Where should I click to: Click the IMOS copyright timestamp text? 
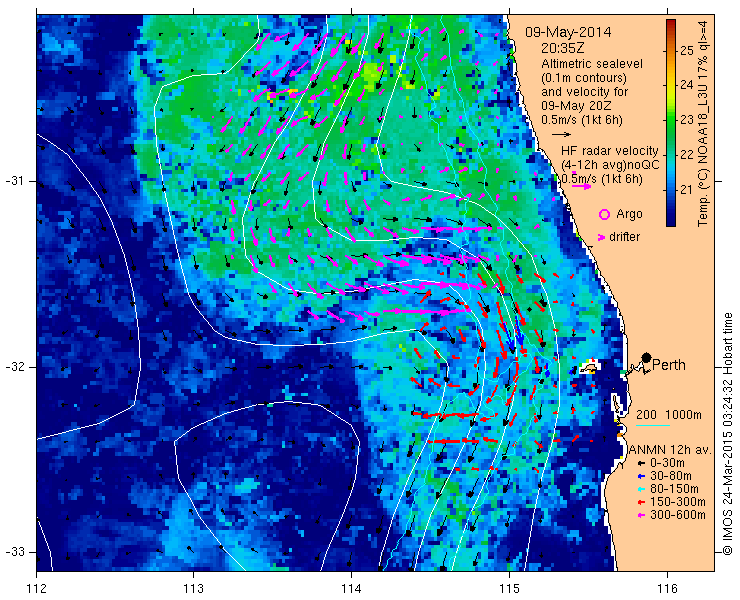(727, 433)
